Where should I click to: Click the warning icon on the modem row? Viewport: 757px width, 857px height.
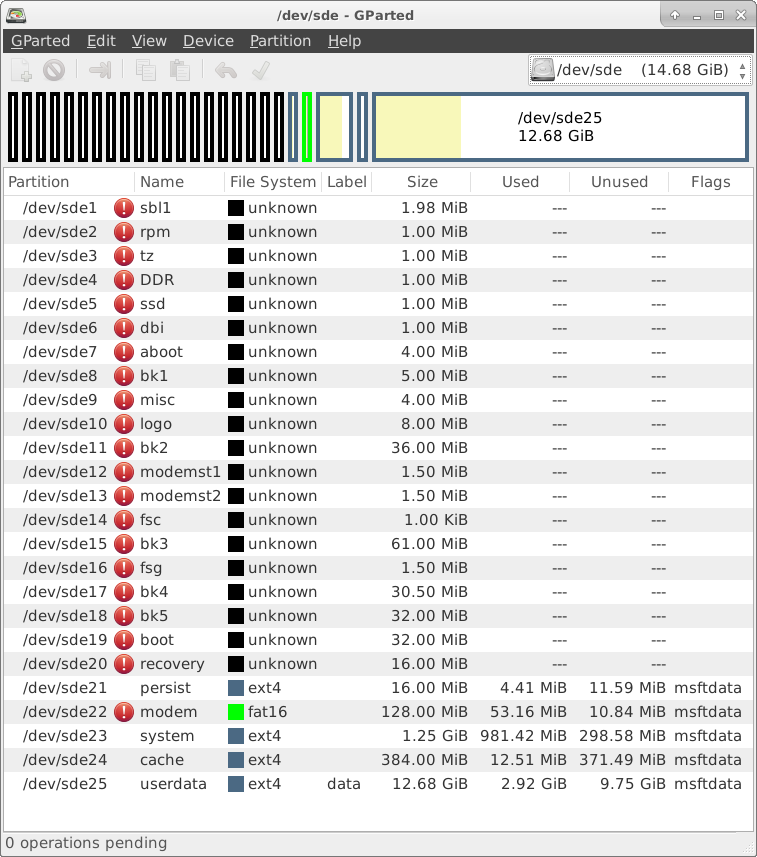[124, 712]
